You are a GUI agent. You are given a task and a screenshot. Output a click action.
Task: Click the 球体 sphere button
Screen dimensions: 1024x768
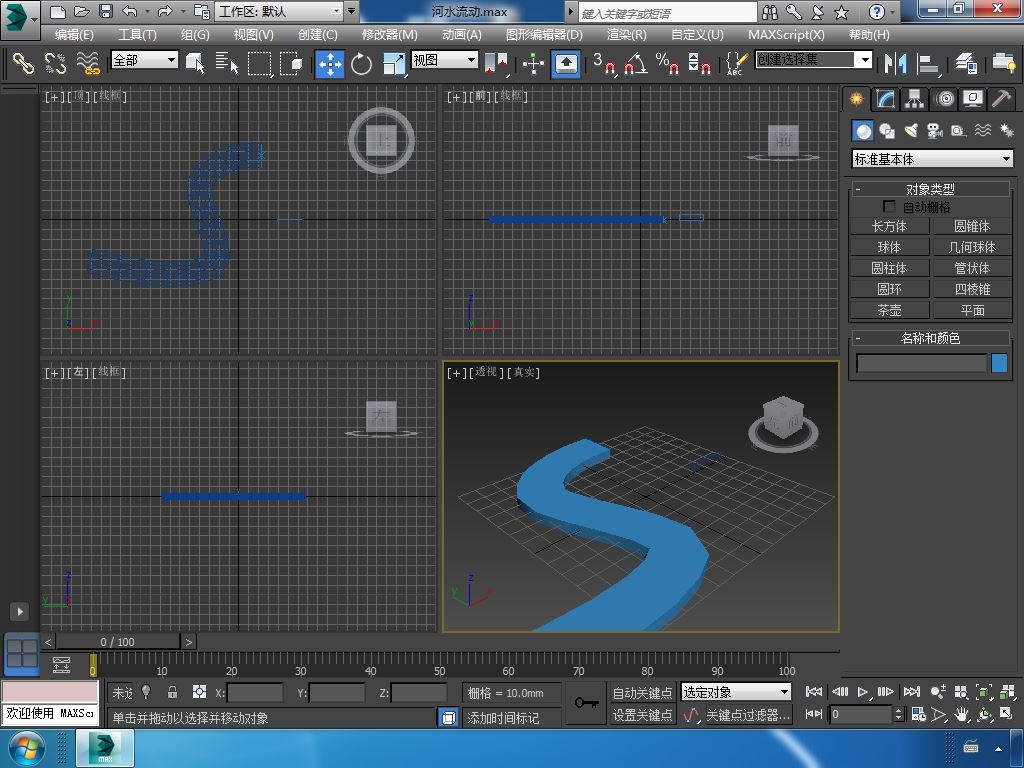889,247
